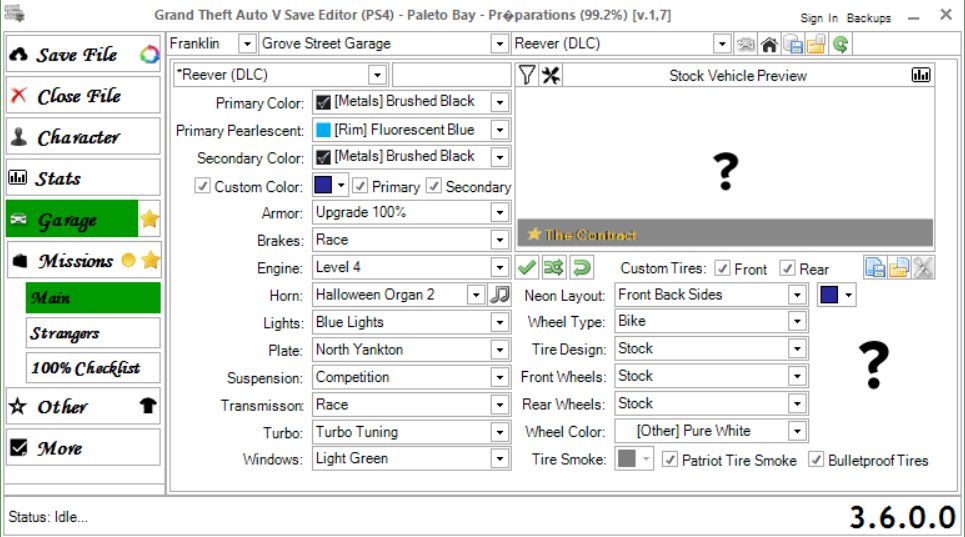Open the Primary Color Brushed Black dropdown
The image size is (965, 537).
tap(500, 101)
